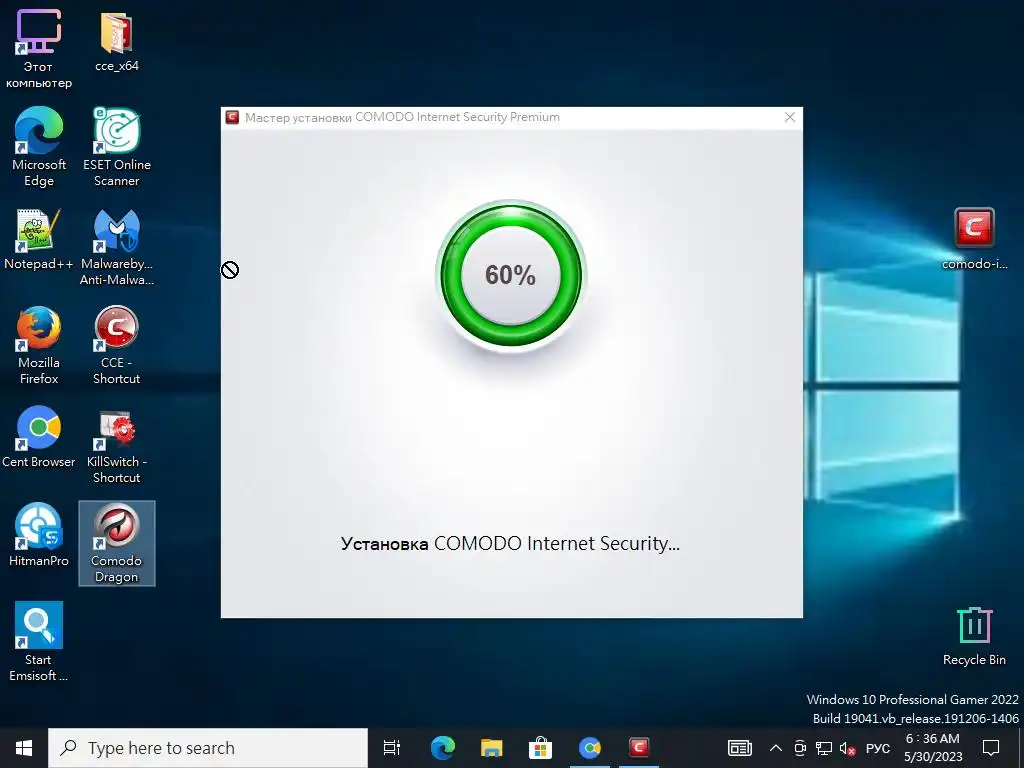1024x768 pixels.
Task: Select the CCE - Shortcut icon
Action: pyautogui.click(x=116, y=345)
